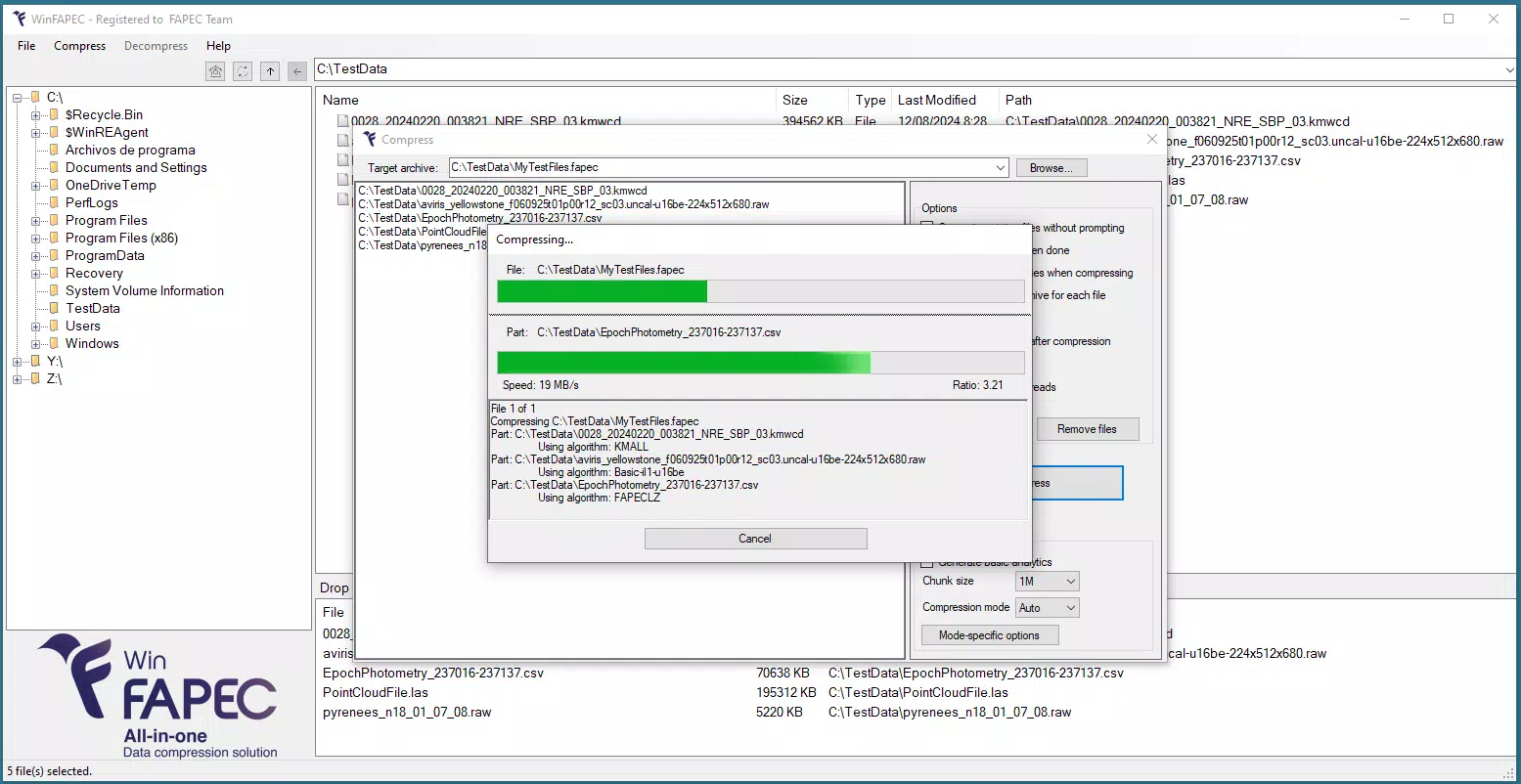Screen dimensions: 1521x784
Task: Open Mode-specific options
Action: [989, 635]
